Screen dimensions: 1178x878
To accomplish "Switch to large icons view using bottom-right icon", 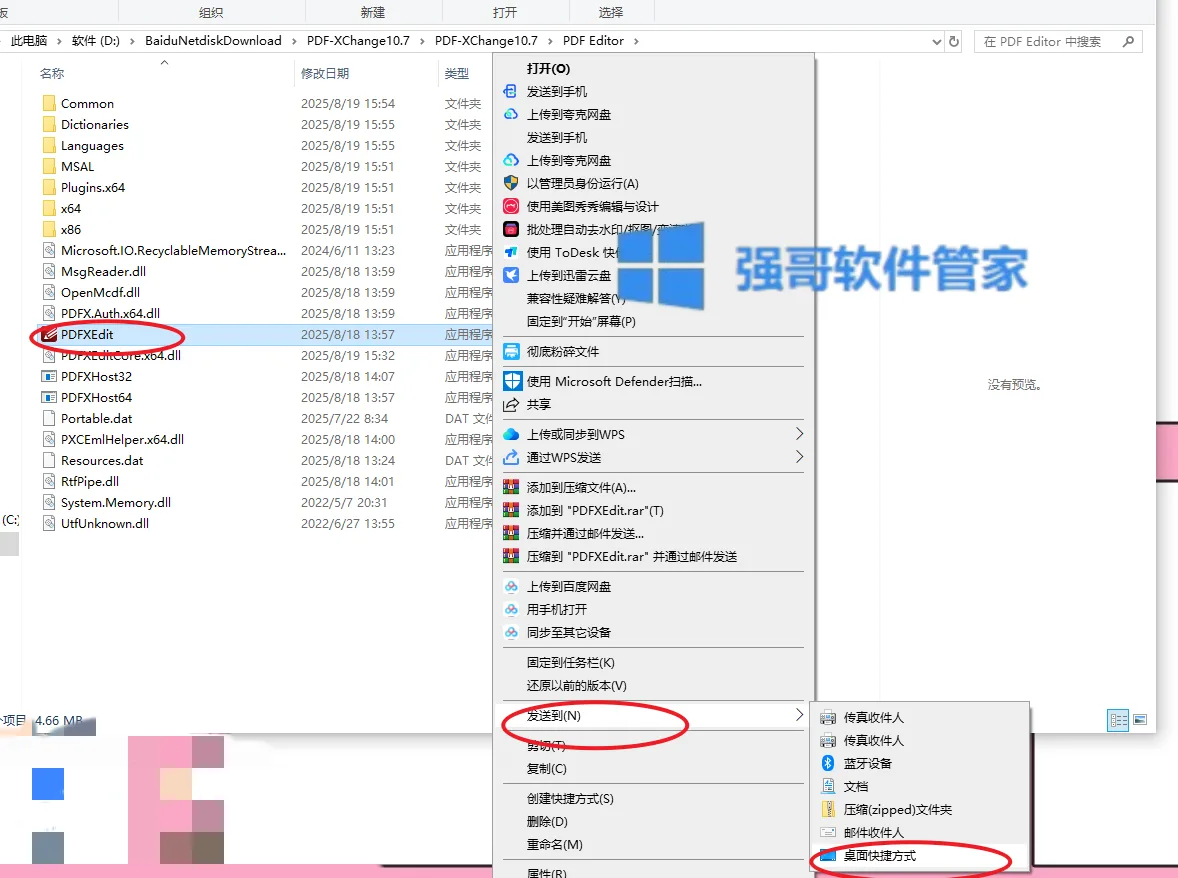I will tap(1140, 720).
